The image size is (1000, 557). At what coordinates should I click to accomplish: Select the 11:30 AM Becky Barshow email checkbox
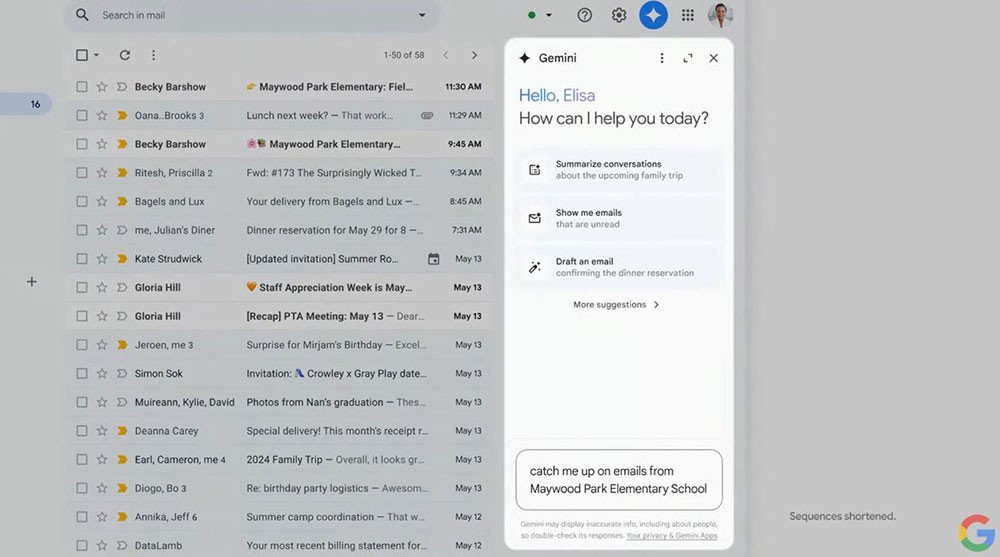[82, 87]
